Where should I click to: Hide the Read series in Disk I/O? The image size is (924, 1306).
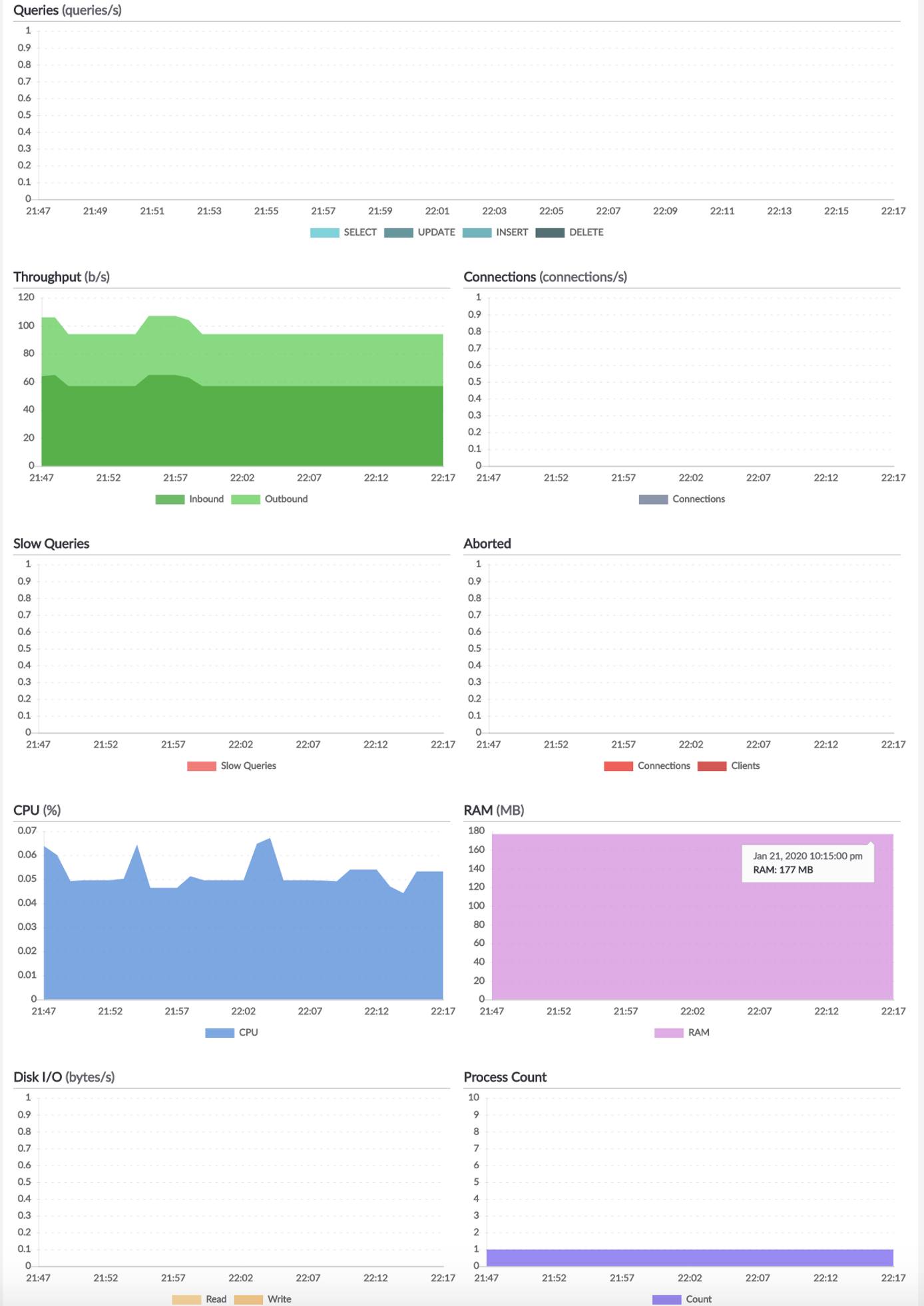click(x=200, y=1299)
